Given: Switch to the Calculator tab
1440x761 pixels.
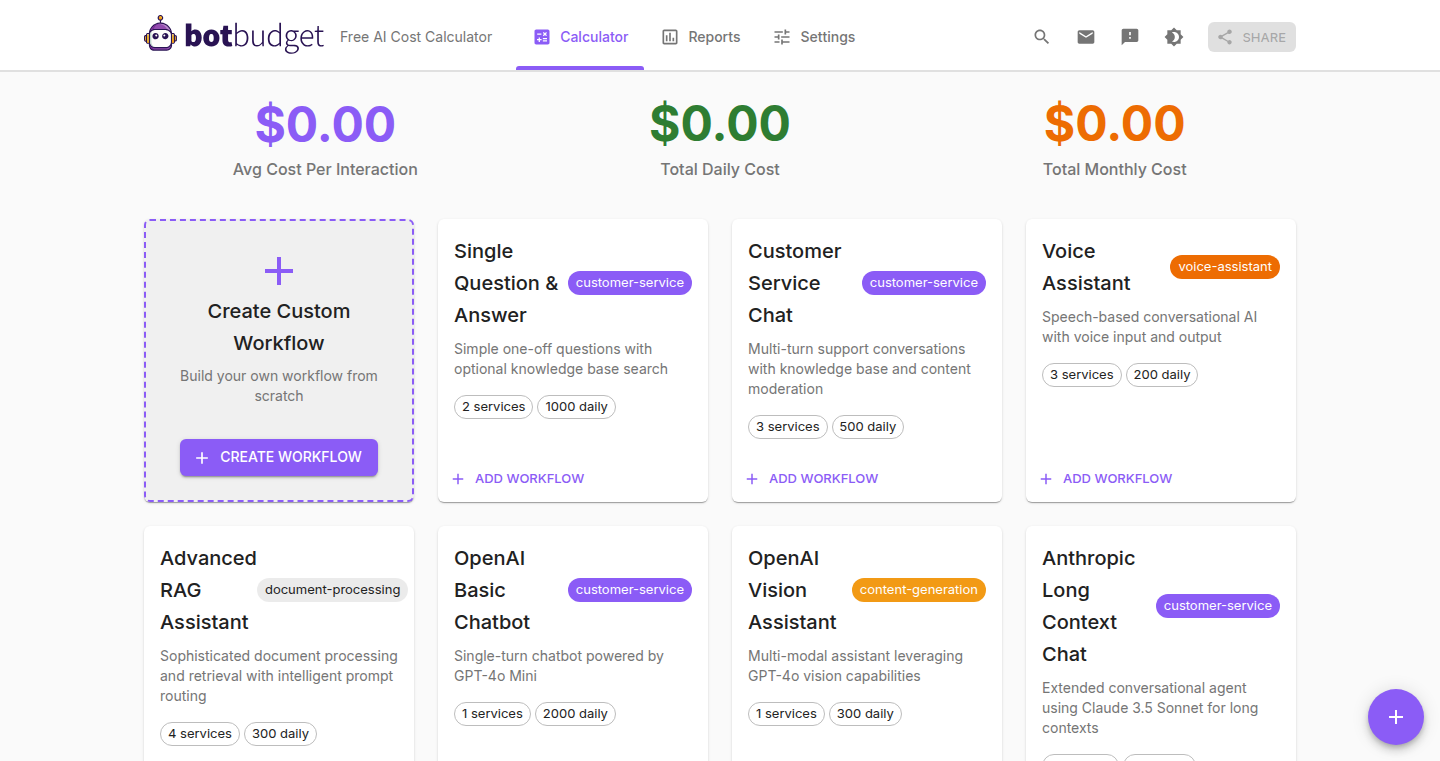Looking at the screenshot, I should coord(580,37).
